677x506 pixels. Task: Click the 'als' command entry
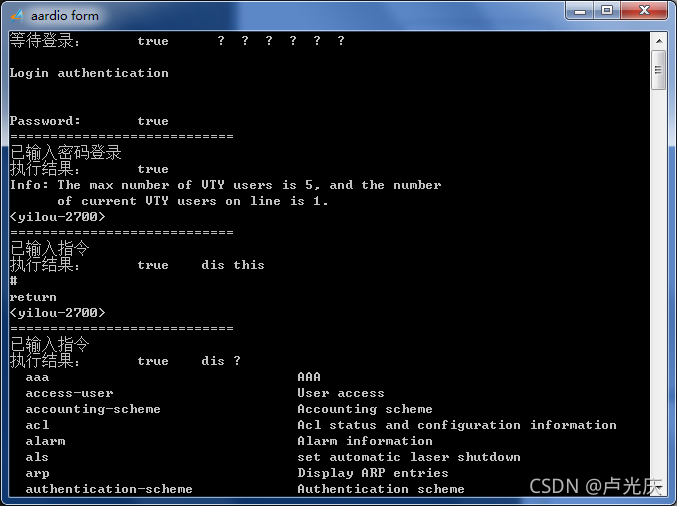[37, 457]
